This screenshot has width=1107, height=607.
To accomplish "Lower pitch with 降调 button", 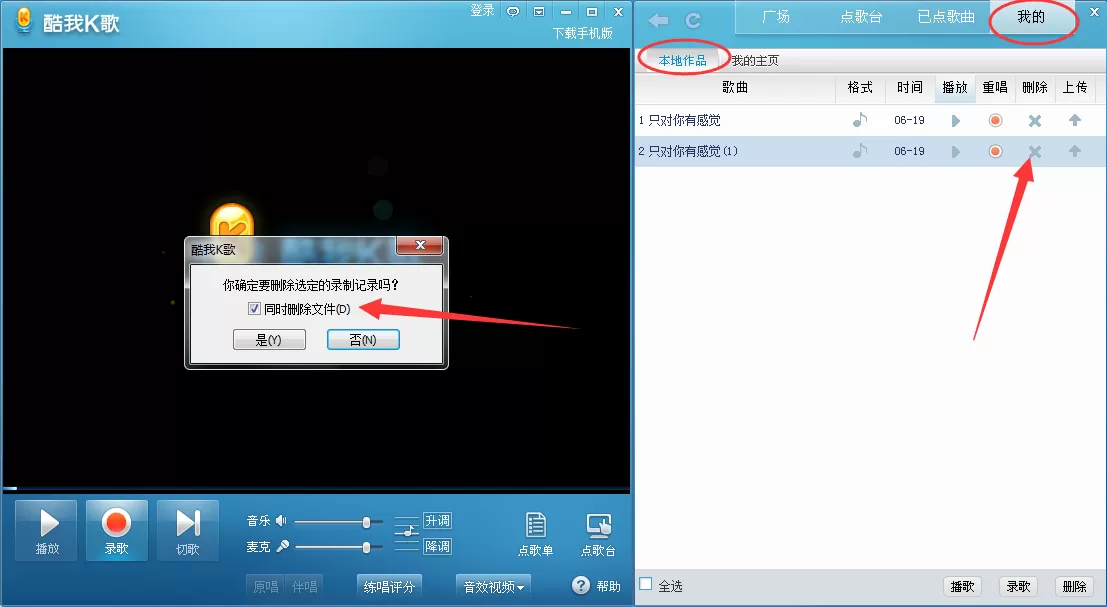I will (437, 546).
